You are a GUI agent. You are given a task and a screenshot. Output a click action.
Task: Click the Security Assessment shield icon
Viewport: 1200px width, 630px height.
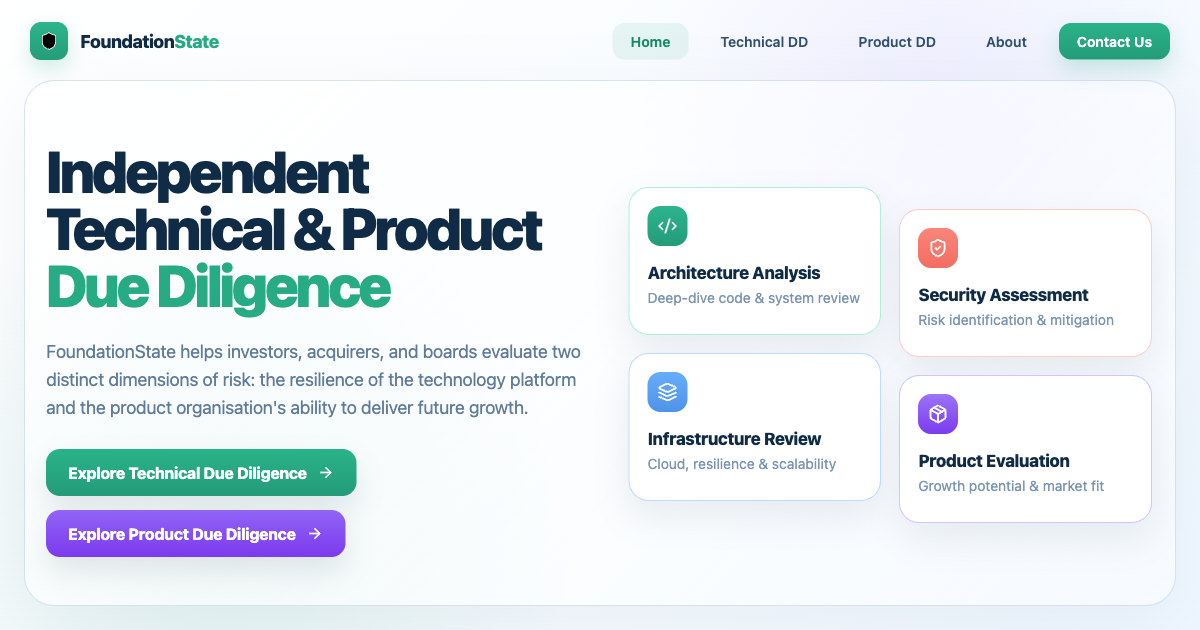(x=938, y=248)
